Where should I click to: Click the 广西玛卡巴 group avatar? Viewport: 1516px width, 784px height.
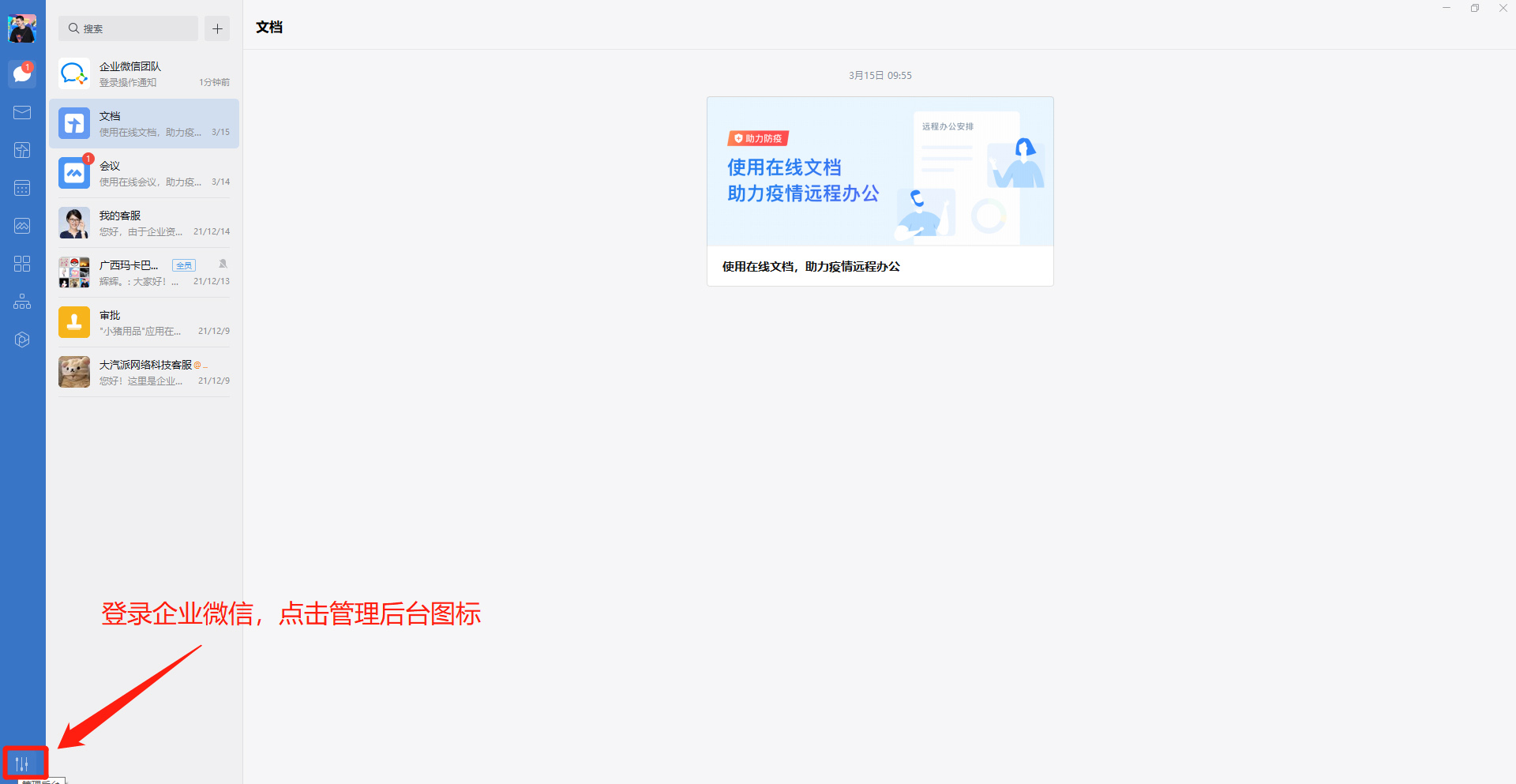pyautogui.click(x=74, y=273)
